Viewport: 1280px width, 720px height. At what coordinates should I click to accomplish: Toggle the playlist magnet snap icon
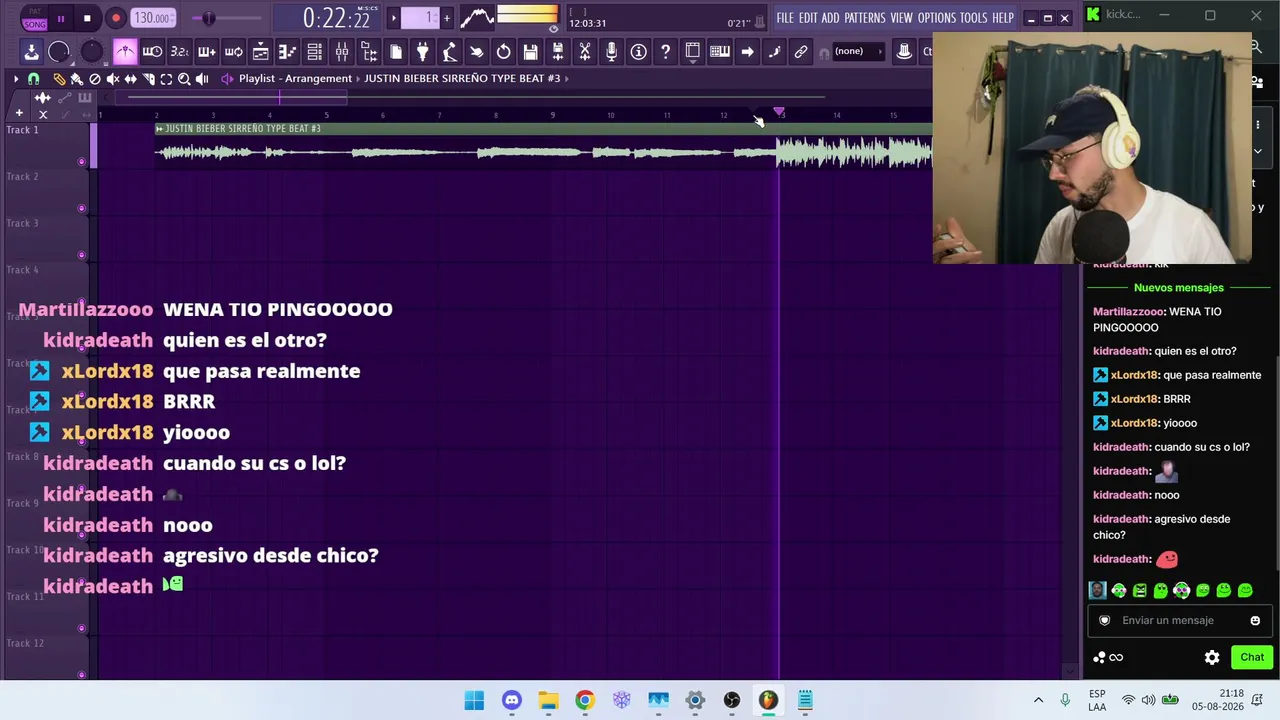click(x=34, y=78)
